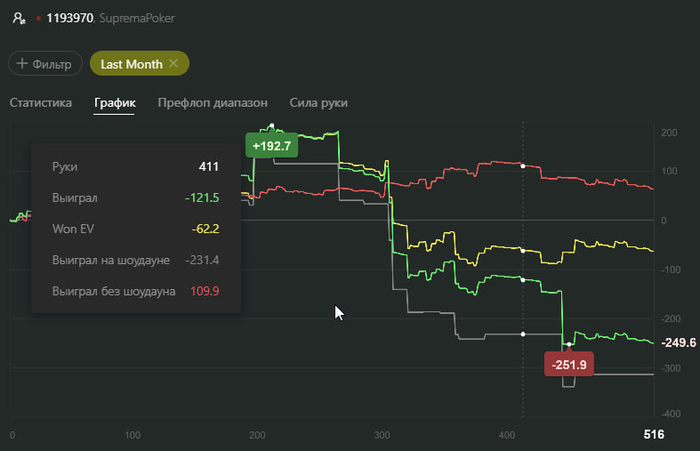Viewport: 700px width, 451px height.
Task: Switch to the График tab
Action: [x=115, y=102]
